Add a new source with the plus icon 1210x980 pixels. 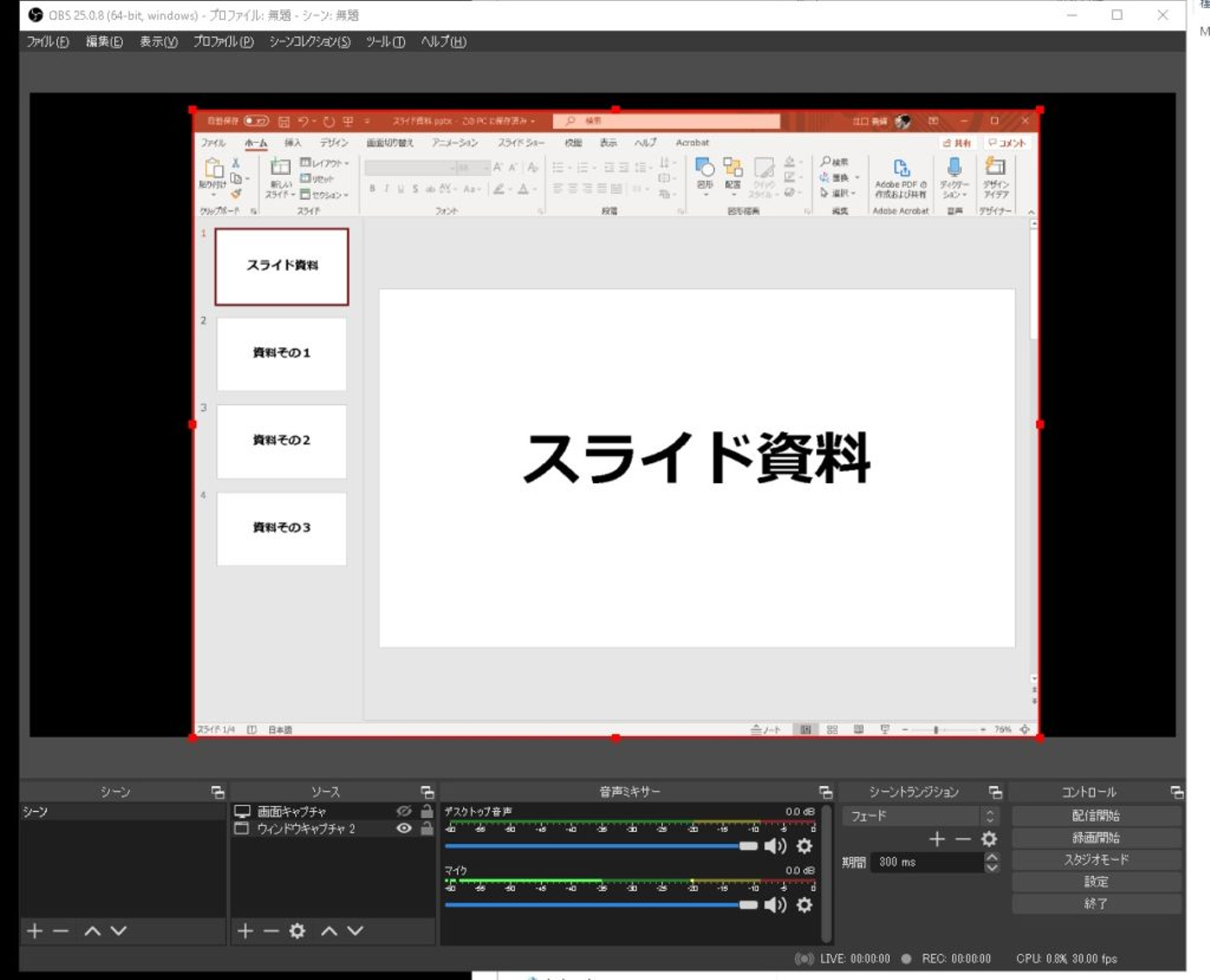click(245, 930)
